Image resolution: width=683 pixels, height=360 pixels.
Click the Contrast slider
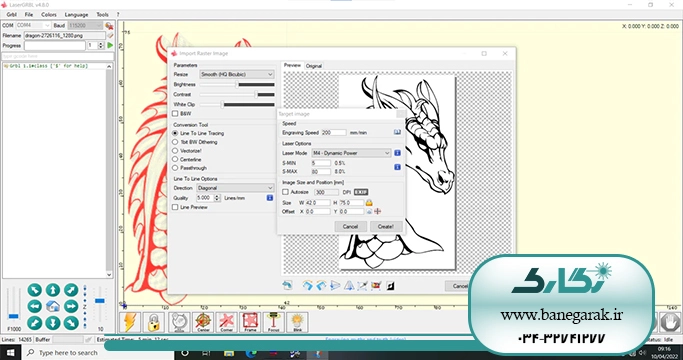click(237, 95)
